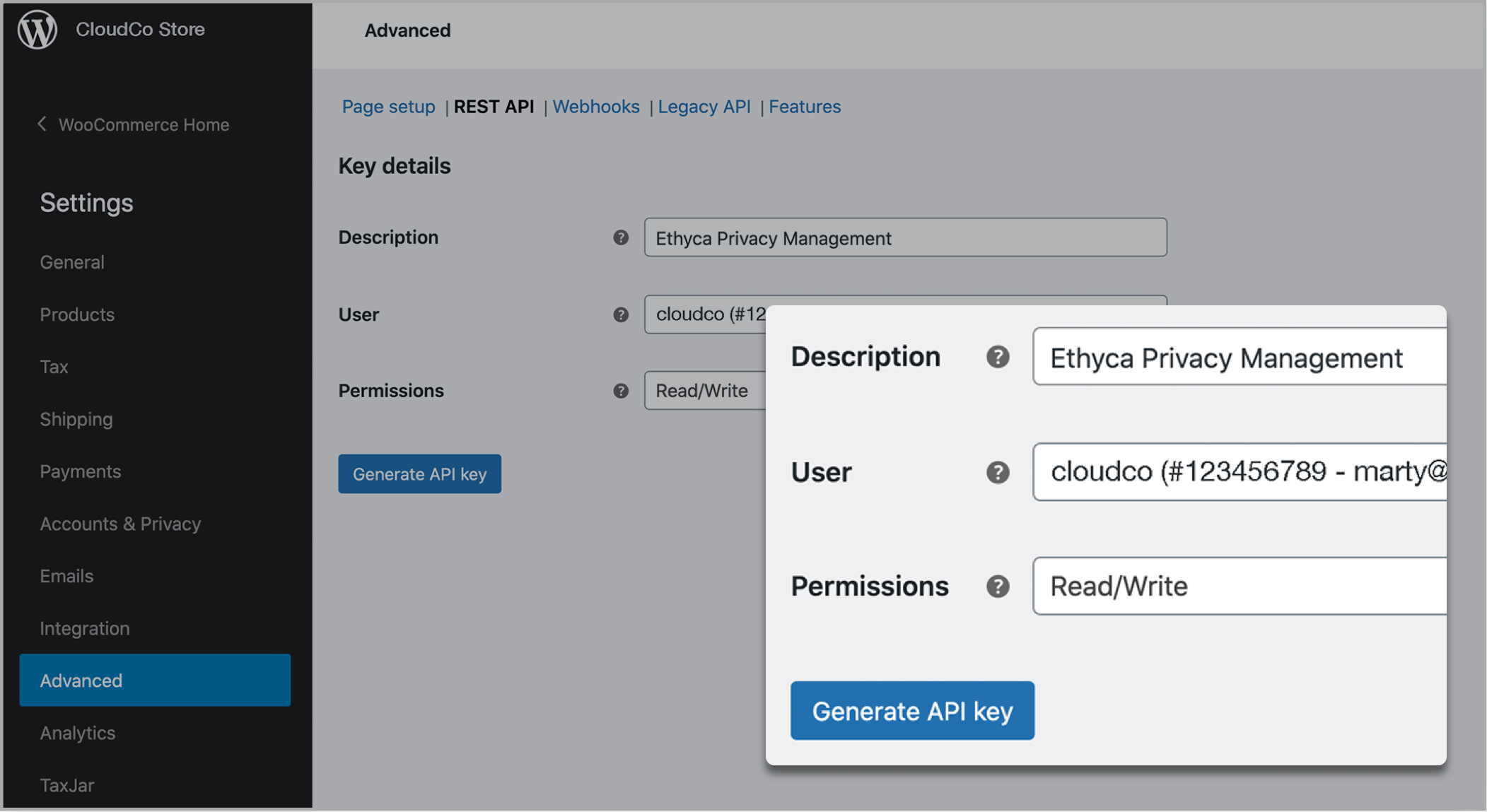
Task: Open the Features tab link
Action: point(805,107)
